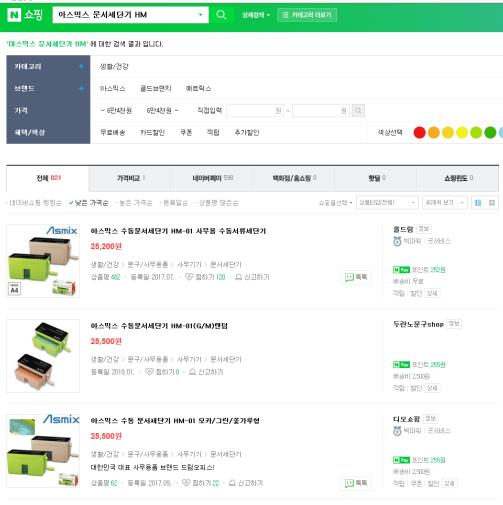Click heart 찜하기 0 on second product
This screenshot has height=505, width=503.
pos(162,372)
